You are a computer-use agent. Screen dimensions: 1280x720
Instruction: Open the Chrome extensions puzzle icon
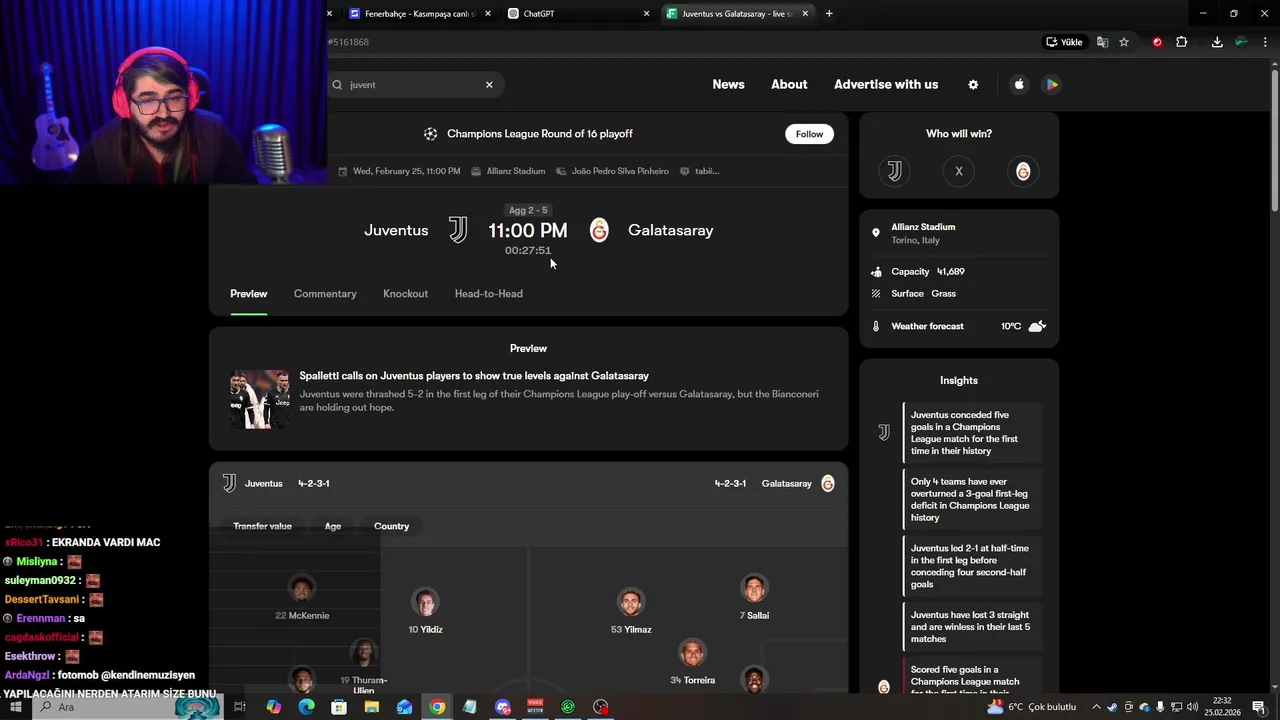point(1182,42)
